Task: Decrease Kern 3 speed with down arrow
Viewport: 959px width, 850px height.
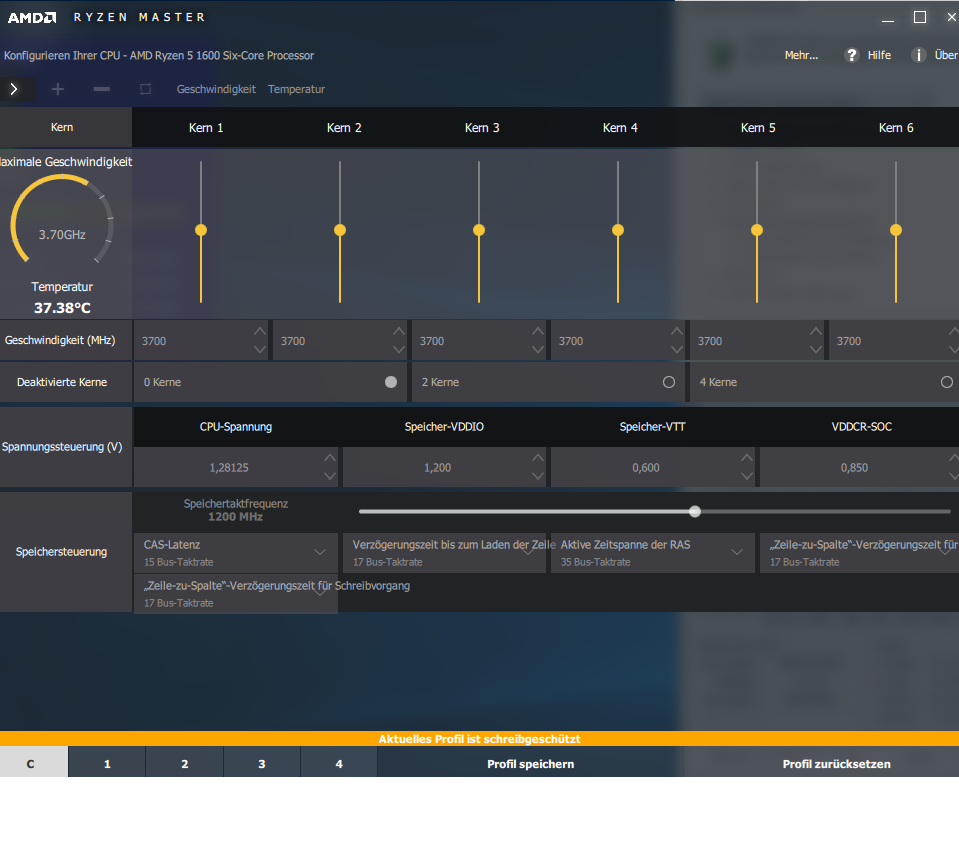Action: (538, 350)
